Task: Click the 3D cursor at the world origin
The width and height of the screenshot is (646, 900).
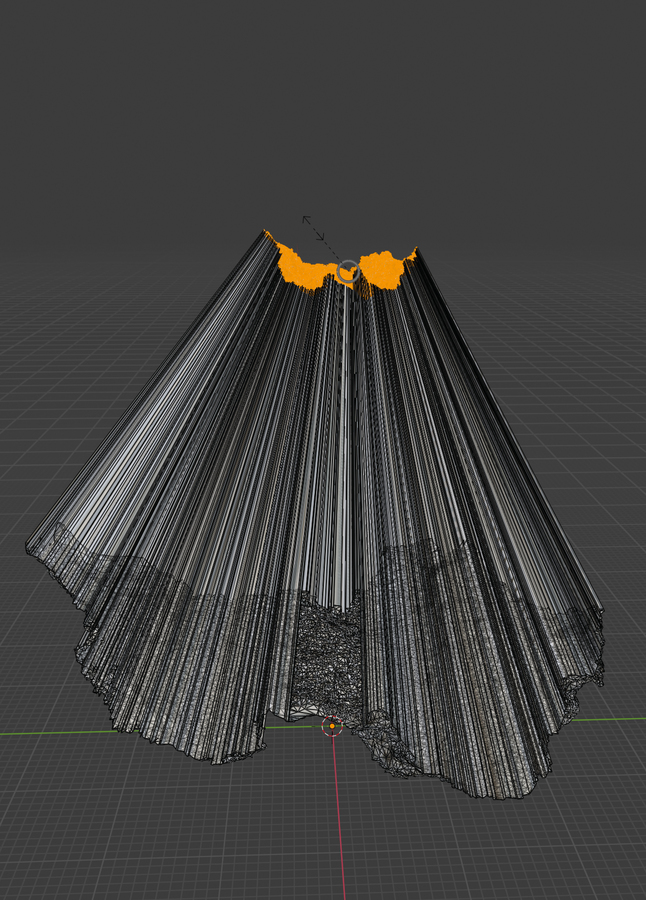Action: point(332,726)
